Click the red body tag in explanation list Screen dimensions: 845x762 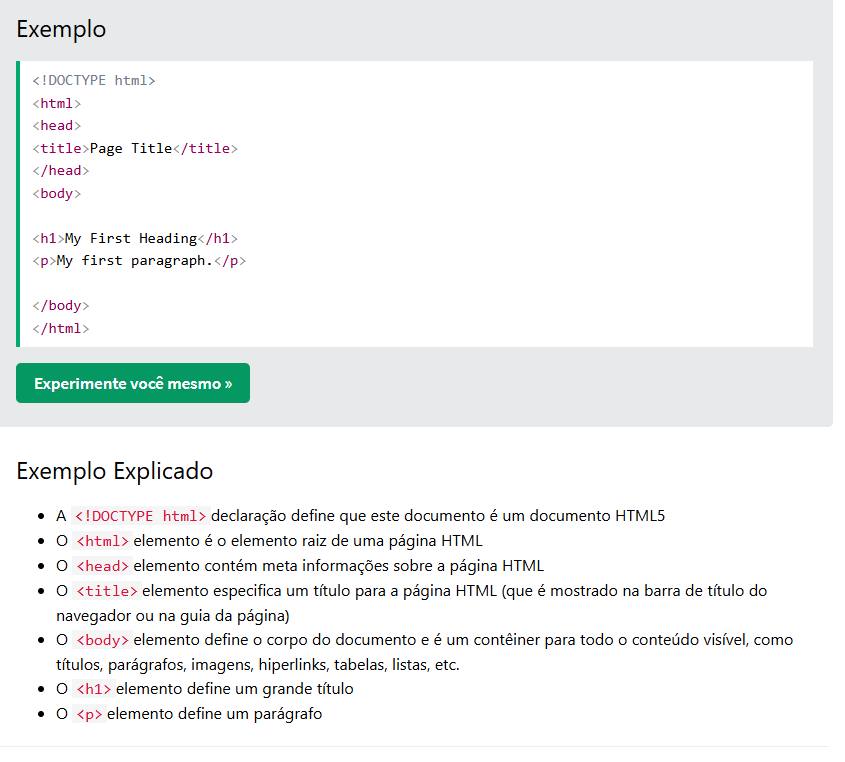click(x=102, y=640)
